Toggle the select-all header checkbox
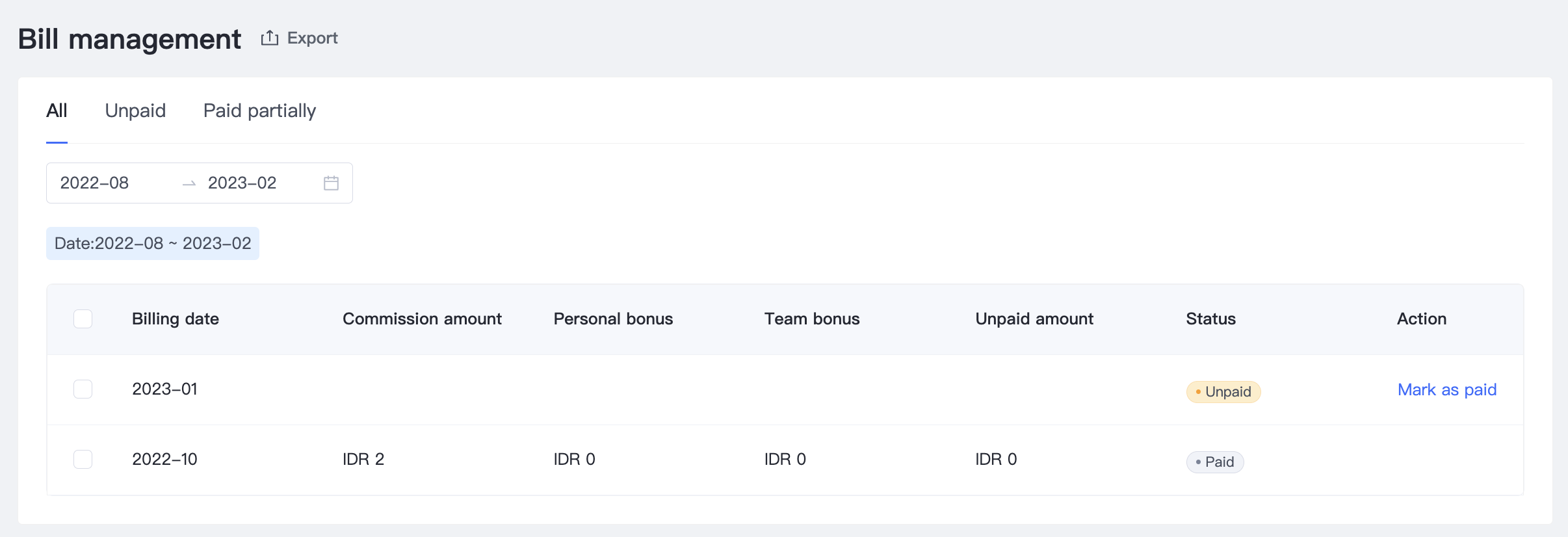 pyautogui.click(x=83, y=319)
